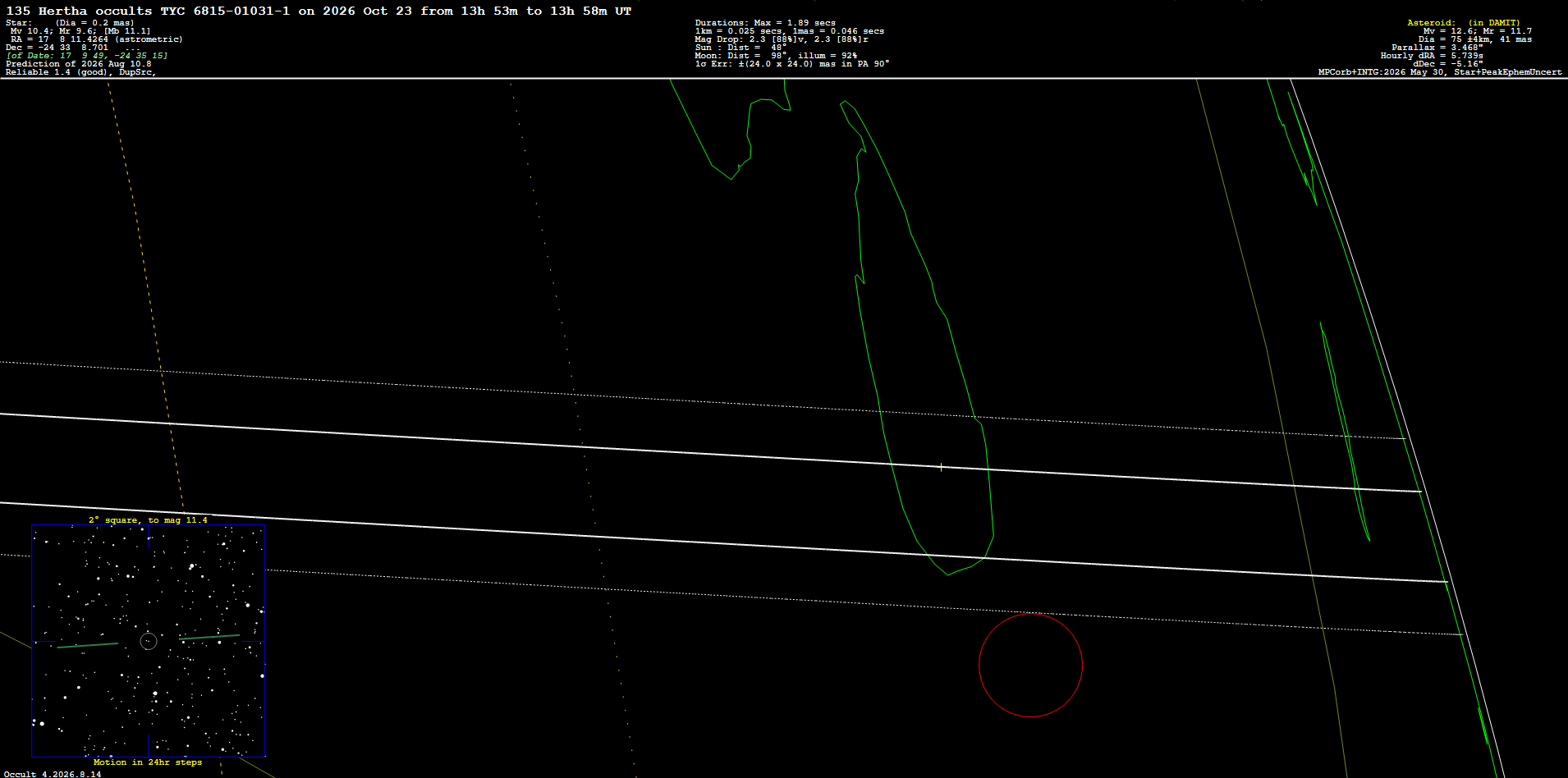Image resolution: width=1568 pixels, height=778 pixels.
Task: Click 'MPCorb+INTG:2026 May 30, Star+PeakEphemUncert' text
Action: (1440, 72)
